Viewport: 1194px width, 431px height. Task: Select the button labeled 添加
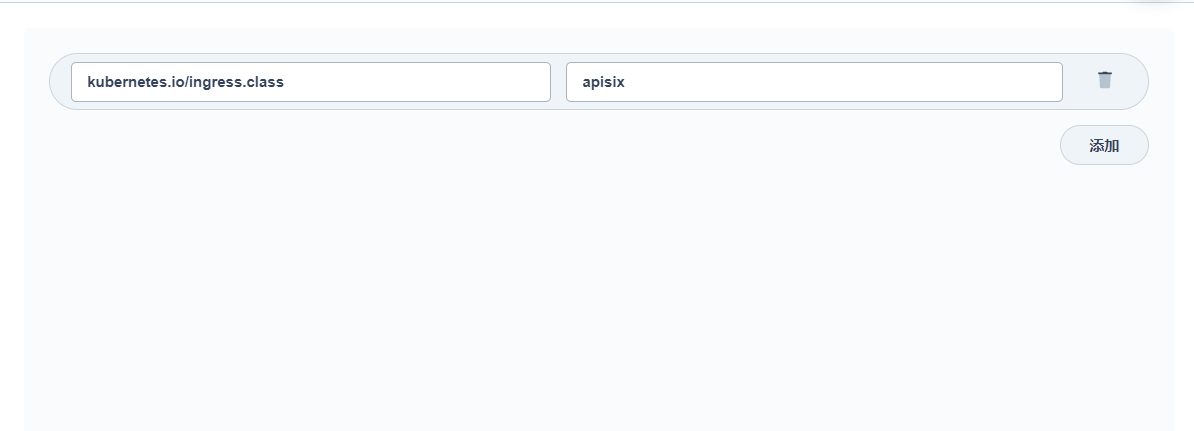(x=1104, y=145)
